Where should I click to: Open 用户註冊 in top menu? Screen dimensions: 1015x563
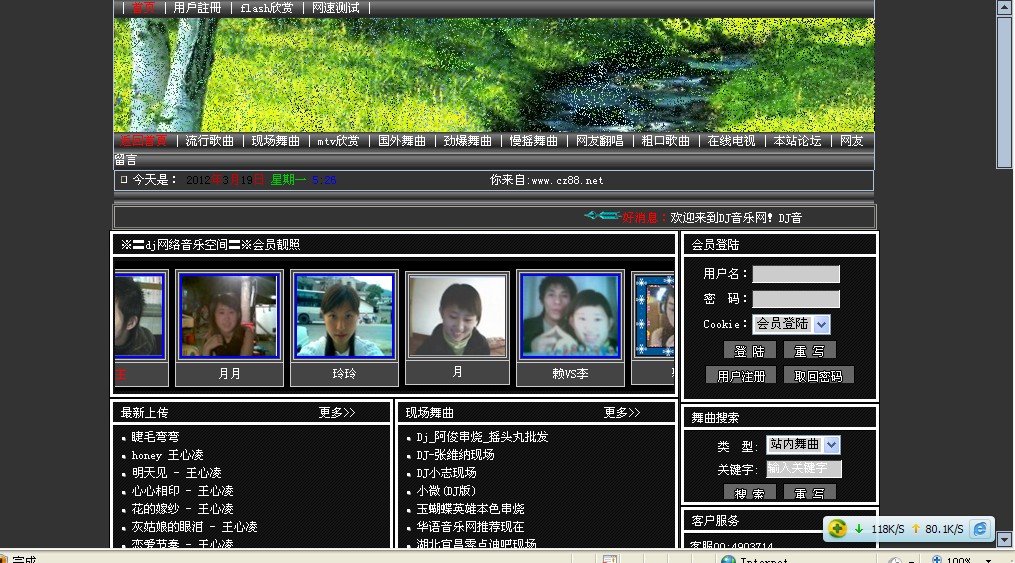tap(197, 8)
